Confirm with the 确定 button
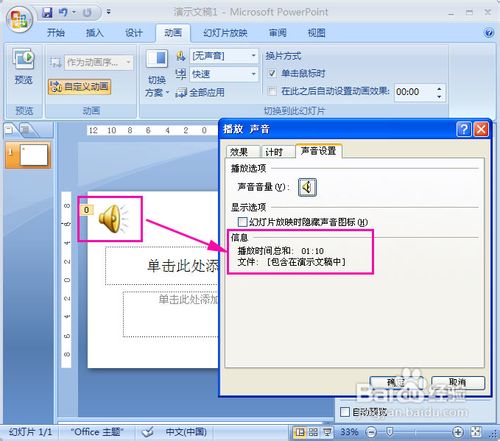The height and width of the screenshot is (441, 500). point(396,383)
